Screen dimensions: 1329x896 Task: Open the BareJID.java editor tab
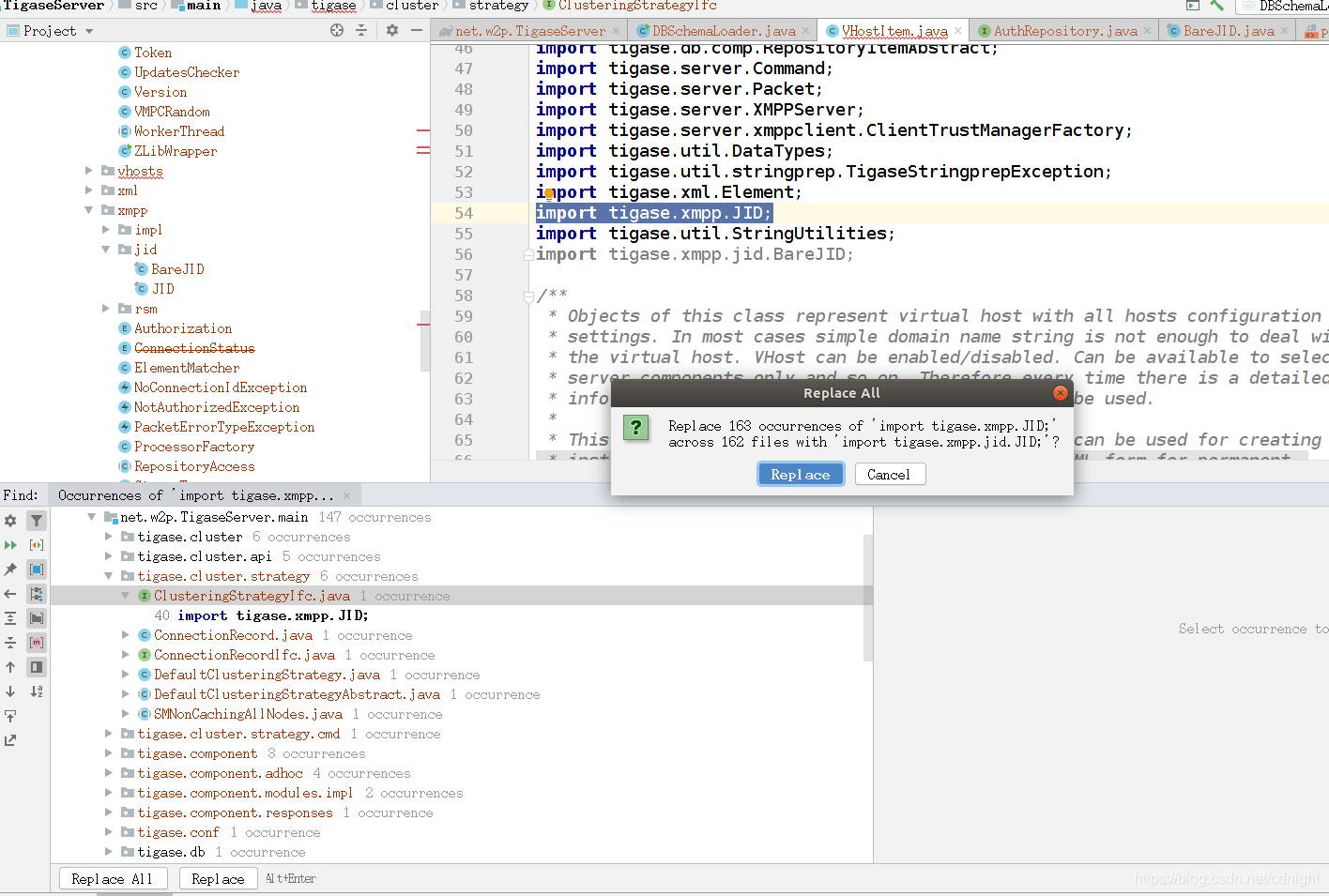click(1228, 31)
